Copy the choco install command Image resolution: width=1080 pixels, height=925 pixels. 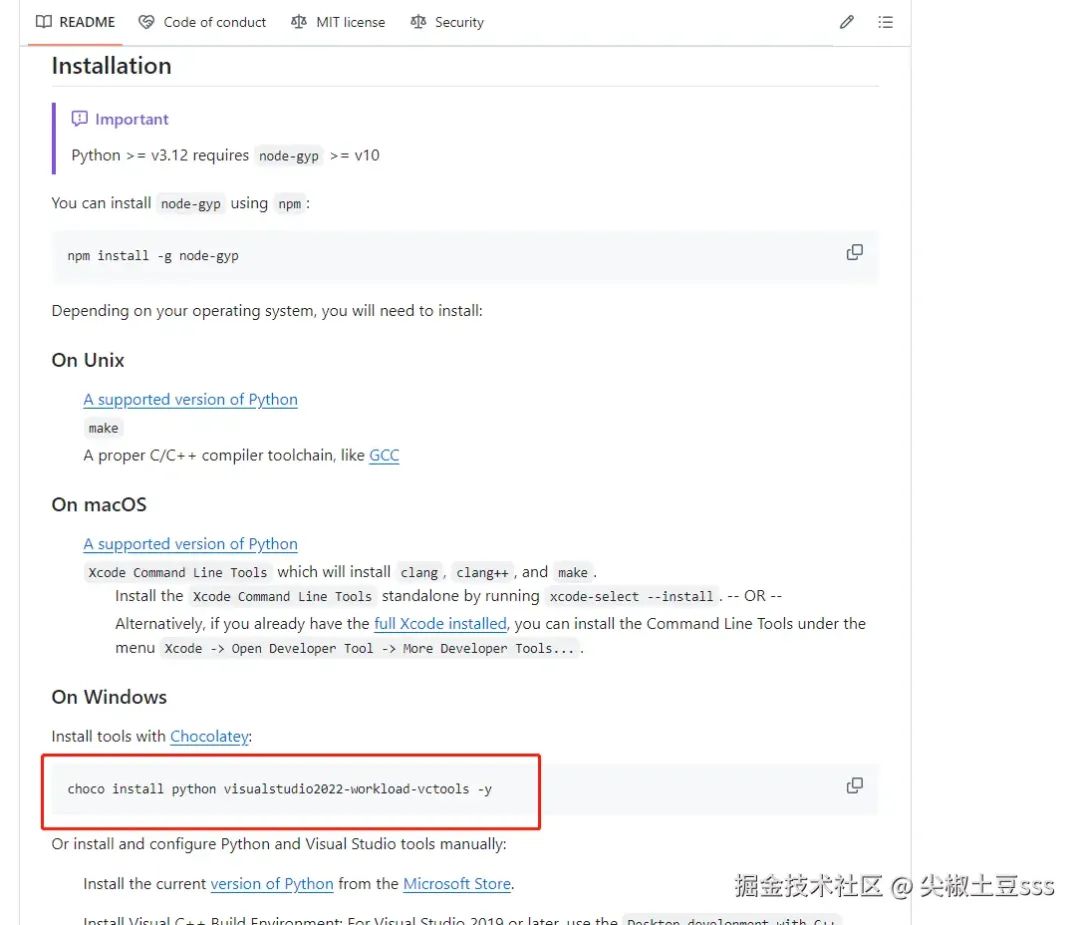click(854, 786)
